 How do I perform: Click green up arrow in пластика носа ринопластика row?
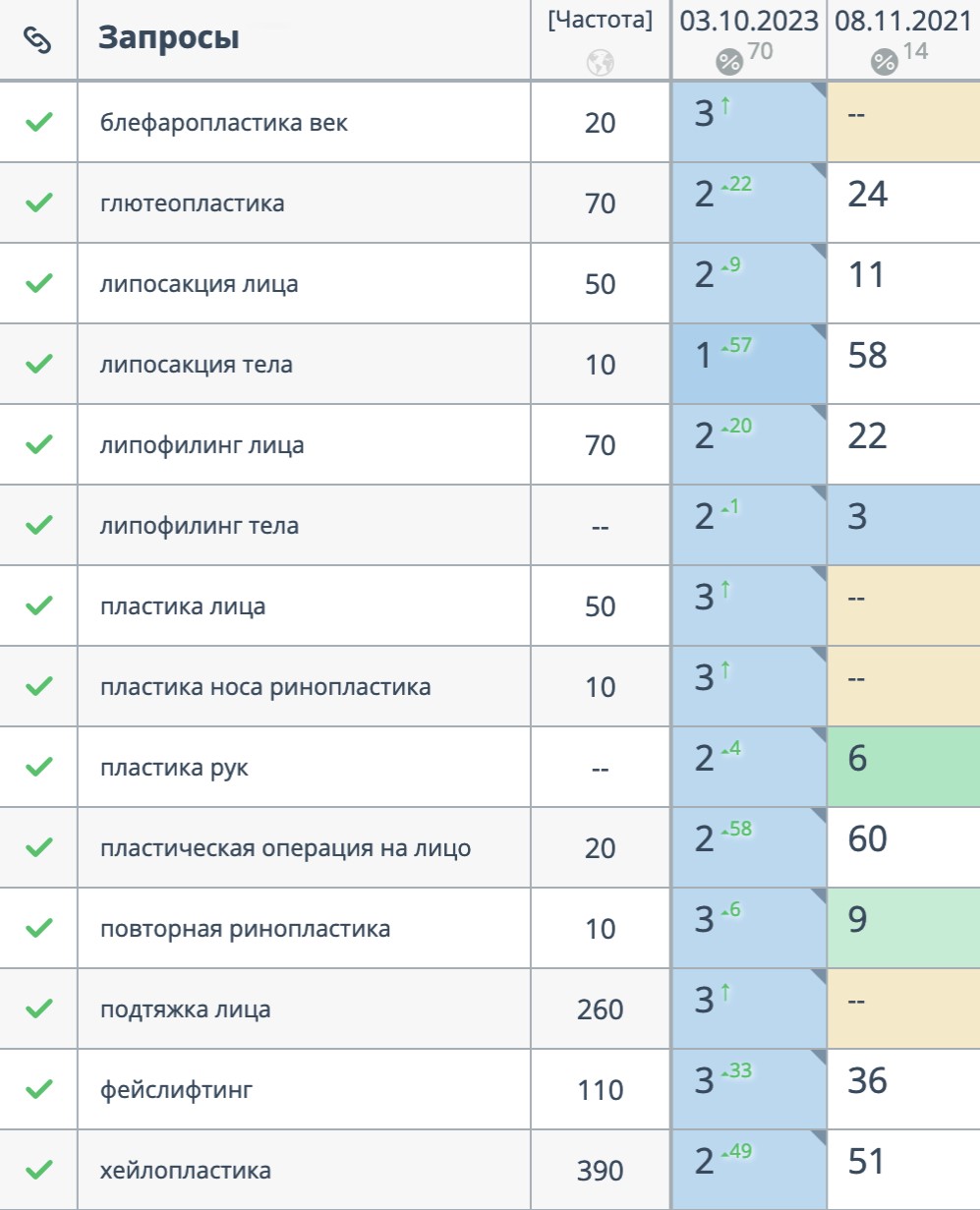(725, 670)
